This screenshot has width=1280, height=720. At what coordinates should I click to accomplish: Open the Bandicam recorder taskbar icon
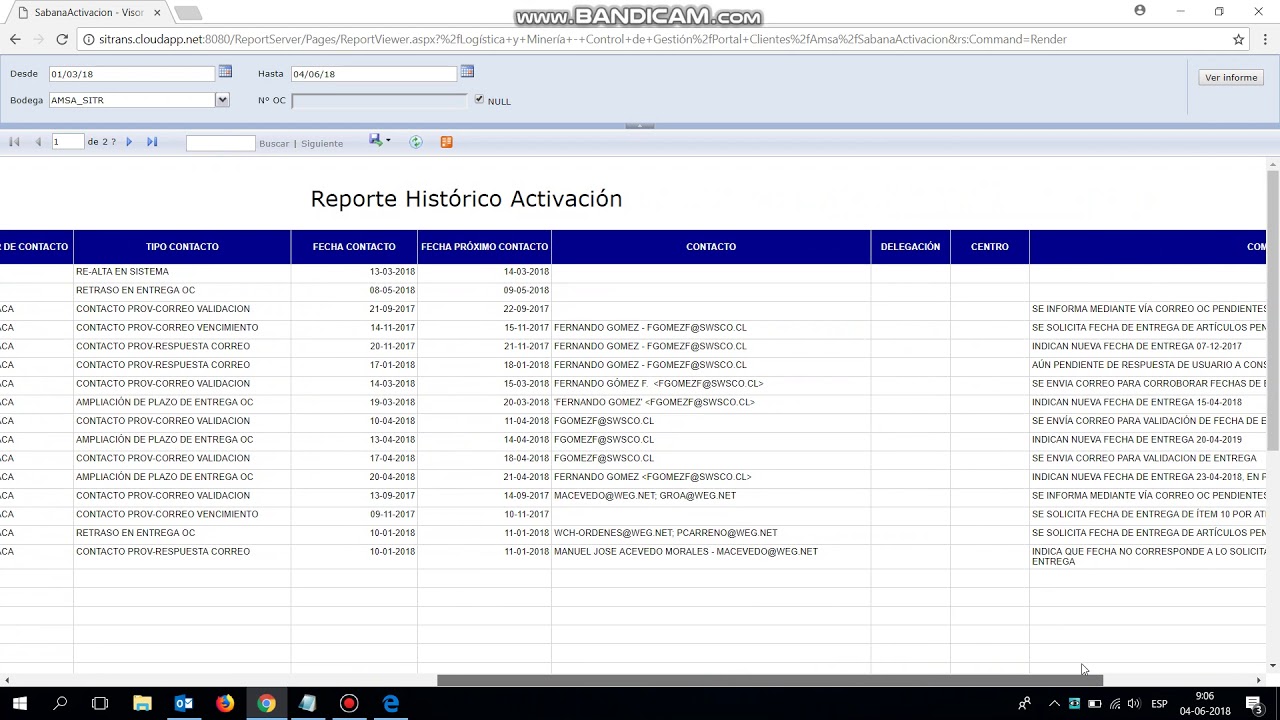349,703
